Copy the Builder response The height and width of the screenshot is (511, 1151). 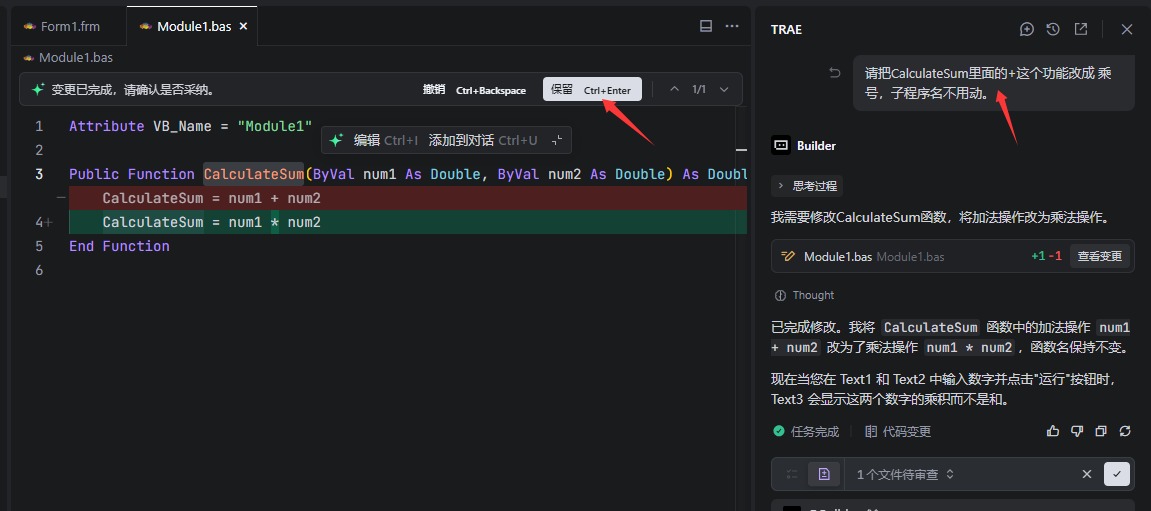click(x=1101, y=431)
